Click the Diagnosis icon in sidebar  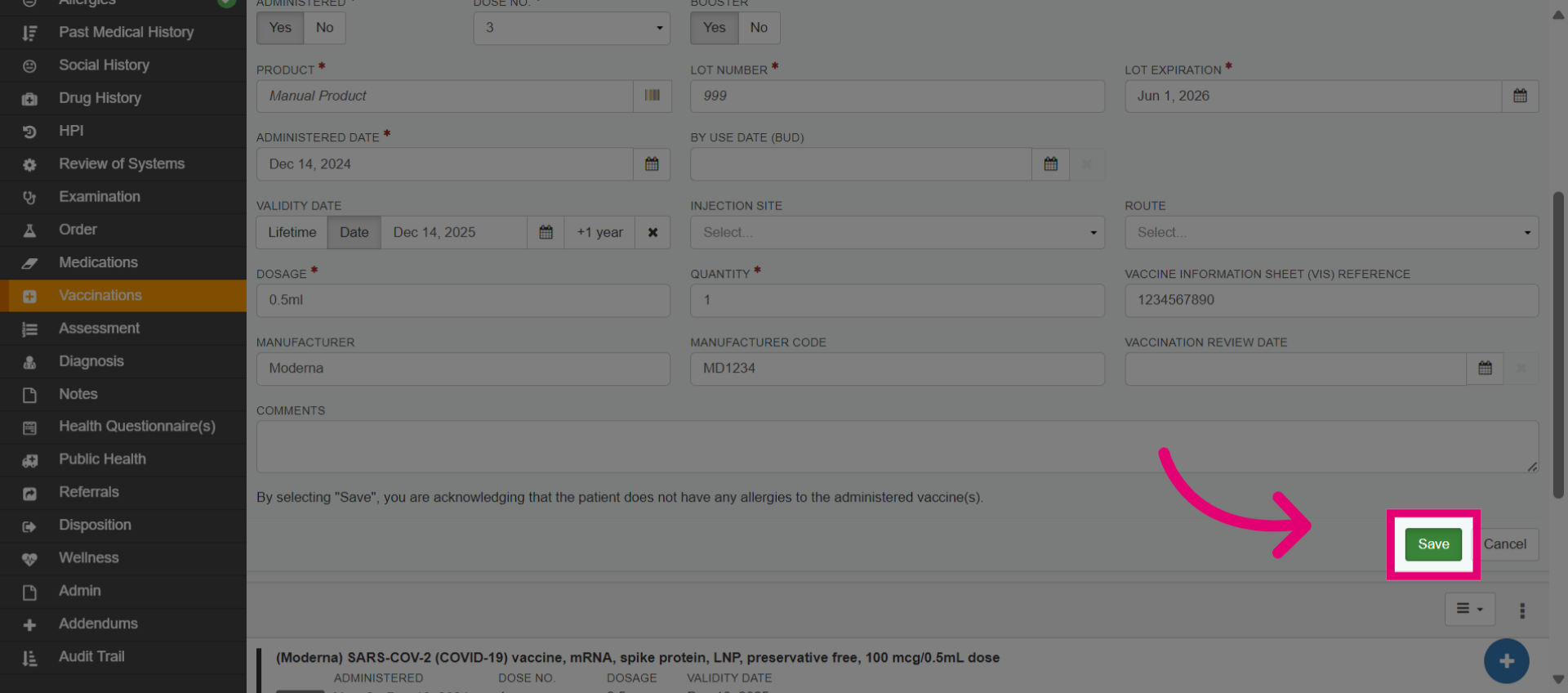click(29, 362)
